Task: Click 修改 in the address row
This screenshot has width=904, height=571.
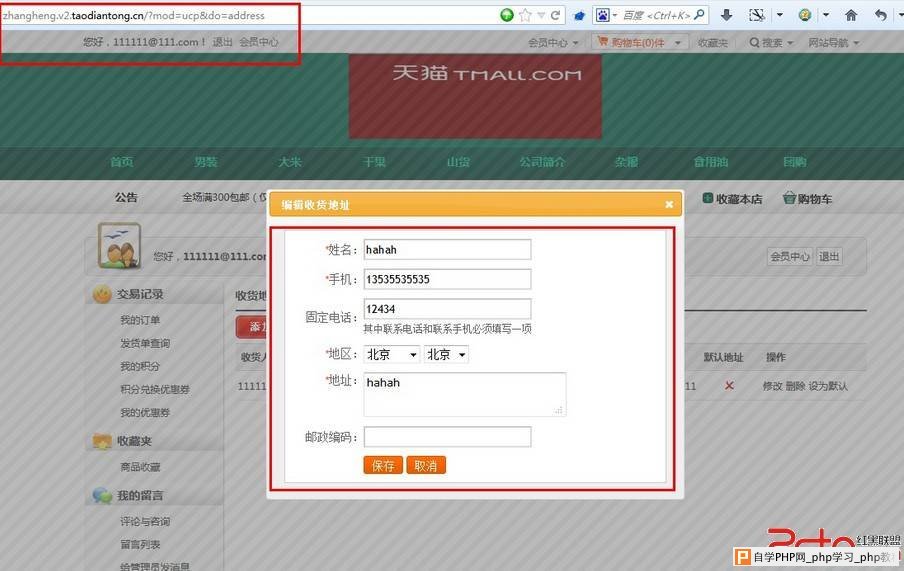Action: coord(772,386)
